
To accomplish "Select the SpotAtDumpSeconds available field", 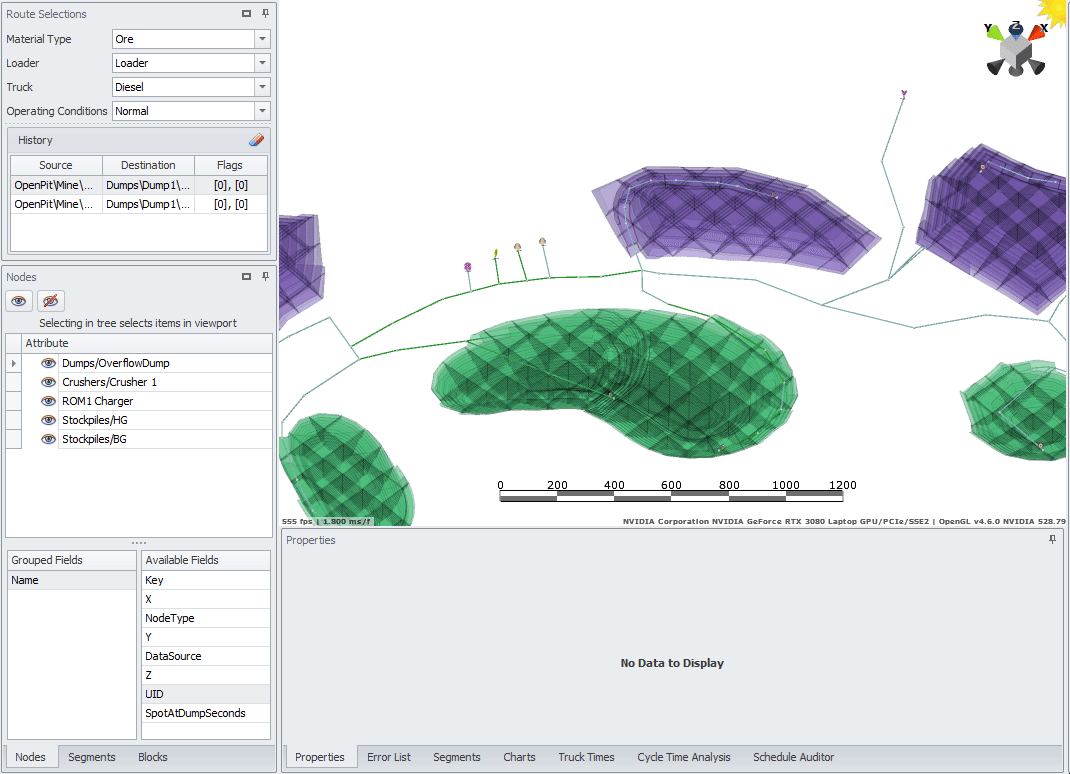I will coord(195,713).
